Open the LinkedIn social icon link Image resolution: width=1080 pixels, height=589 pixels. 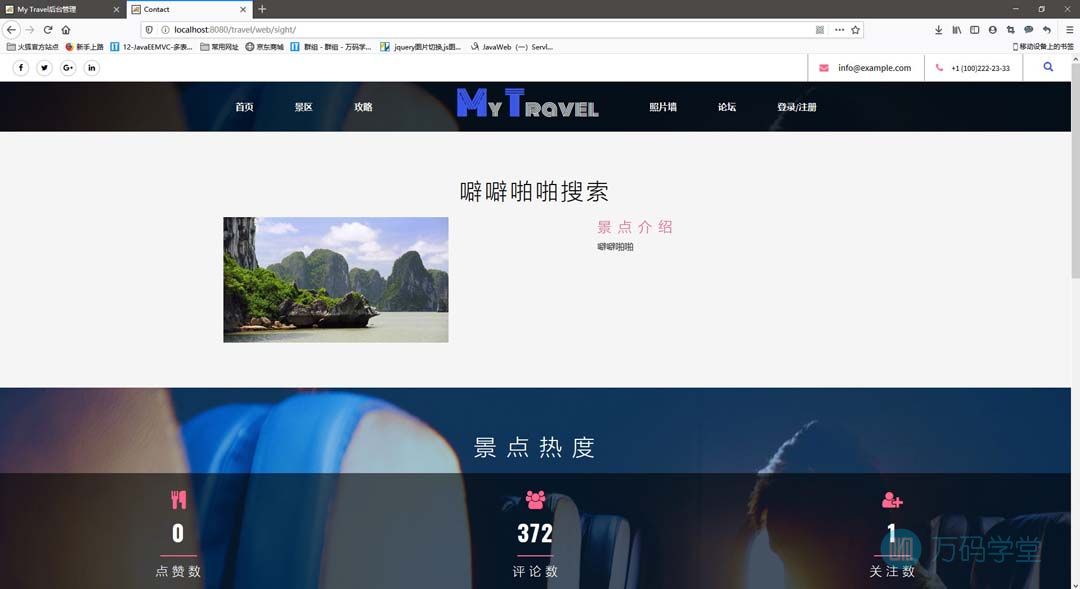coord(92,68)
